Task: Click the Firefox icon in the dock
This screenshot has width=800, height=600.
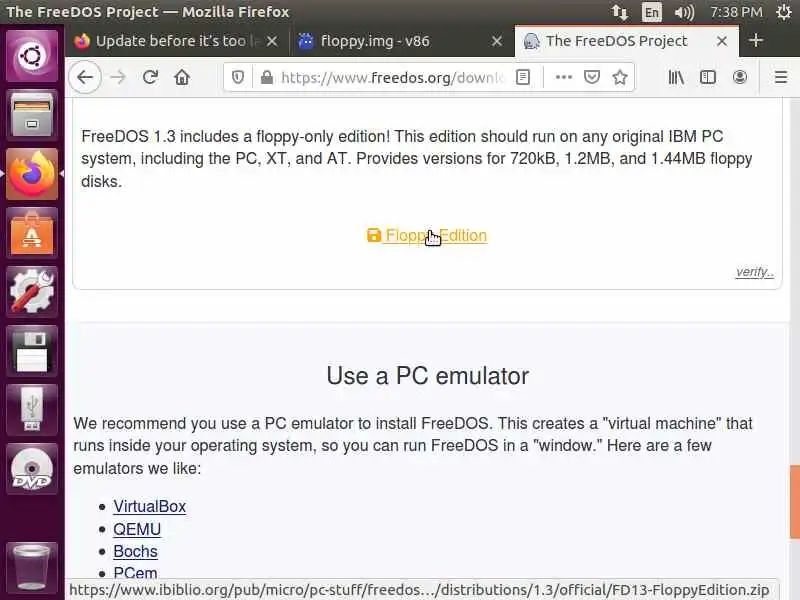Action: (x=32, y=174)
